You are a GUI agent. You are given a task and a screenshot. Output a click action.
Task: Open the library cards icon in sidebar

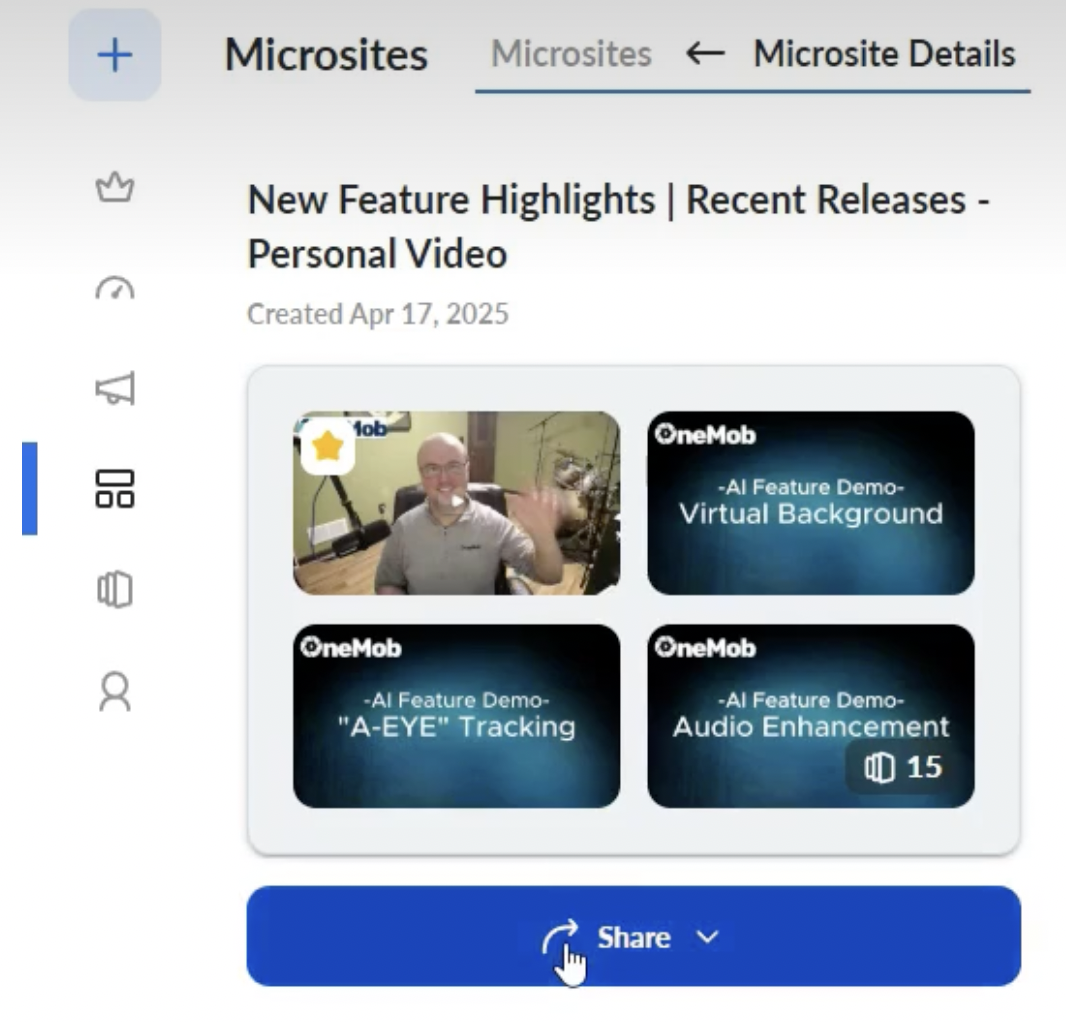[x=115, y=589]
